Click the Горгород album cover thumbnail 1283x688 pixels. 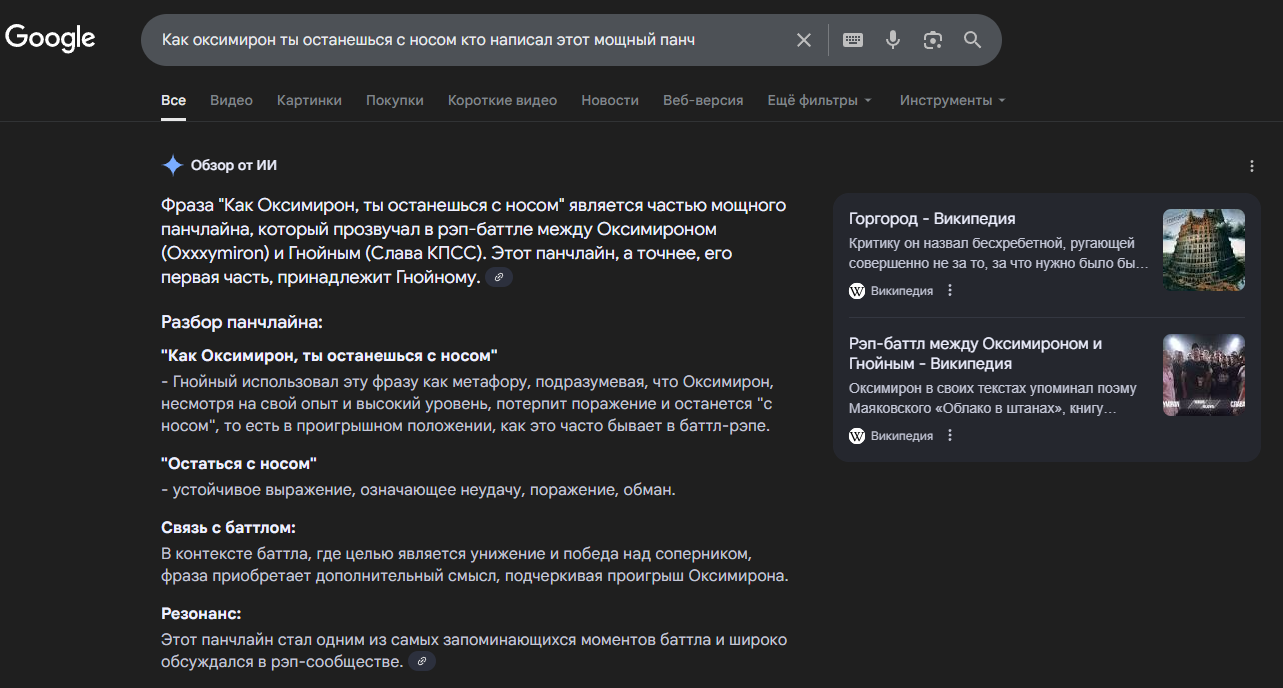1203,250
